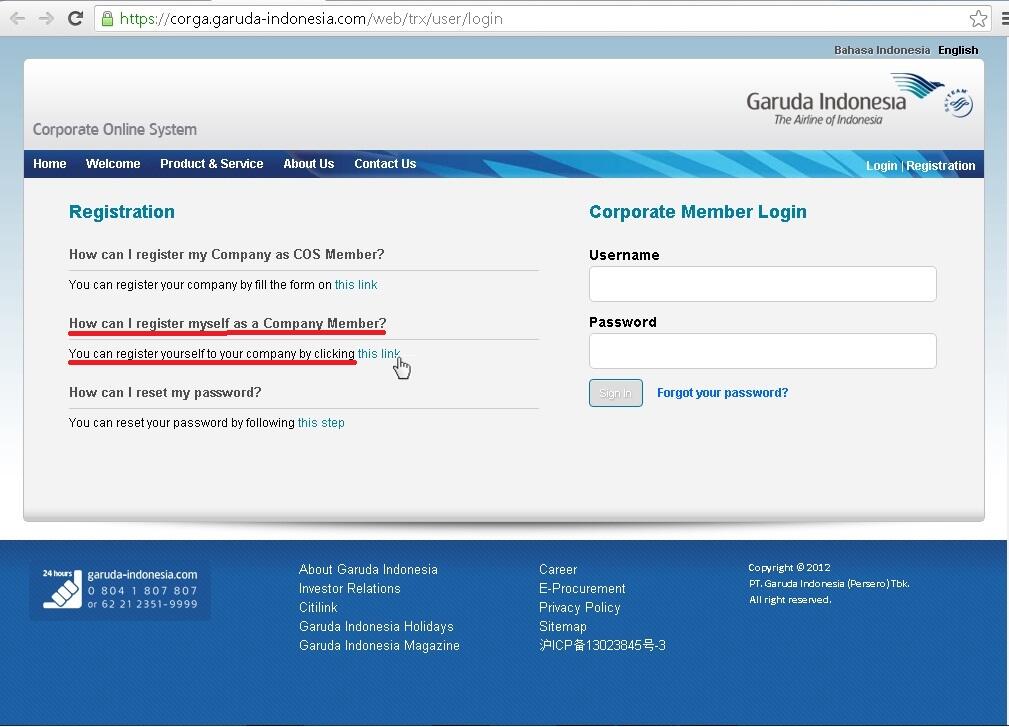Visit the Citilink footer link

click(318, 607)
